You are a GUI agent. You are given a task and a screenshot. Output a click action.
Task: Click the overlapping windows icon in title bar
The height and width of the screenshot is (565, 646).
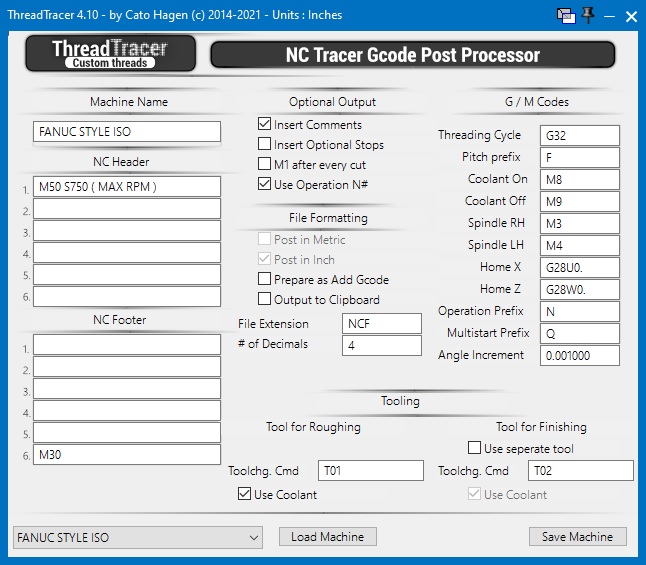[566, 15]
